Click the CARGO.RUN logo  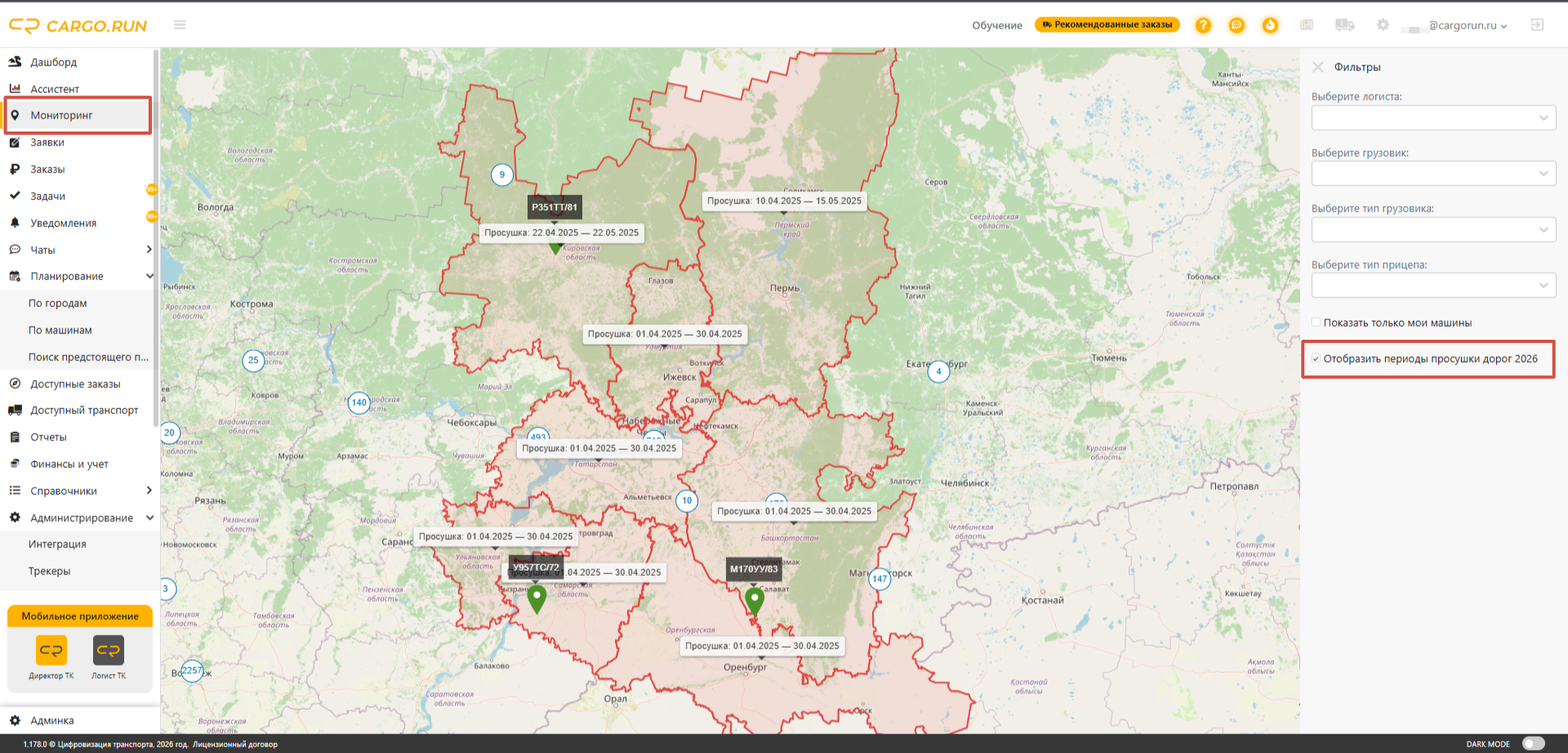click(x=78, y=26)
